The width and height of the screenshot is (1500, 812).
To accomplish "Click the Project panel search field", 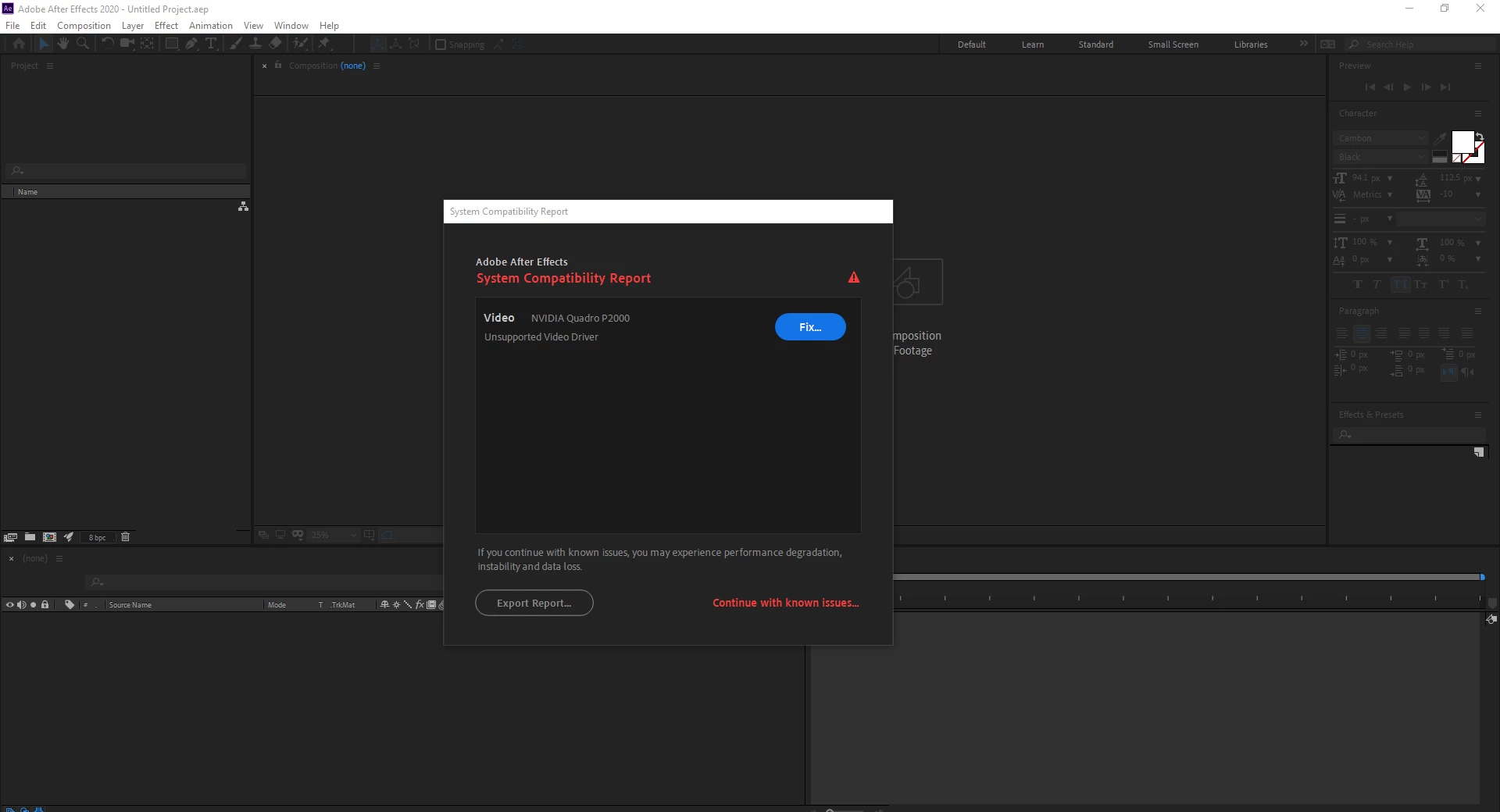I will (127, 170).
